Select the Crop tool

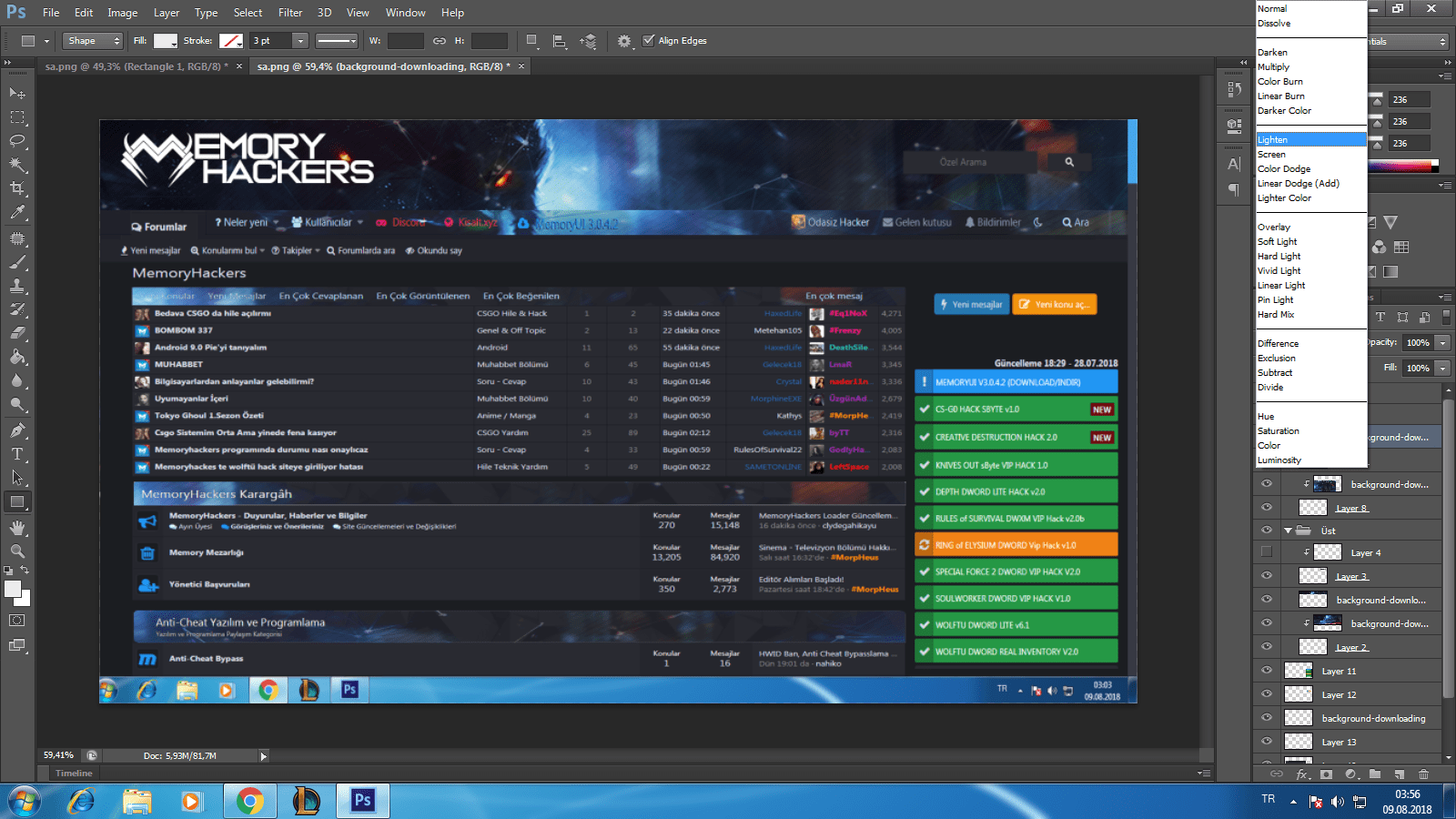[17, 188]
